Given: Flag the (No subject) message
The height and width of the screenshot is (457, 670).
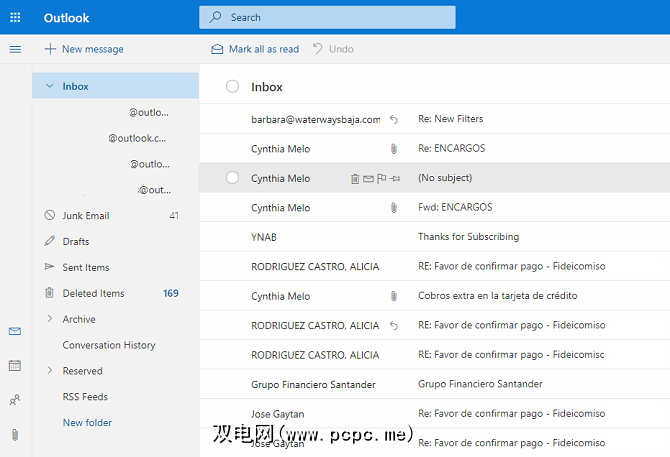Looking at the screenshot, I should click(x=381, y=178).
